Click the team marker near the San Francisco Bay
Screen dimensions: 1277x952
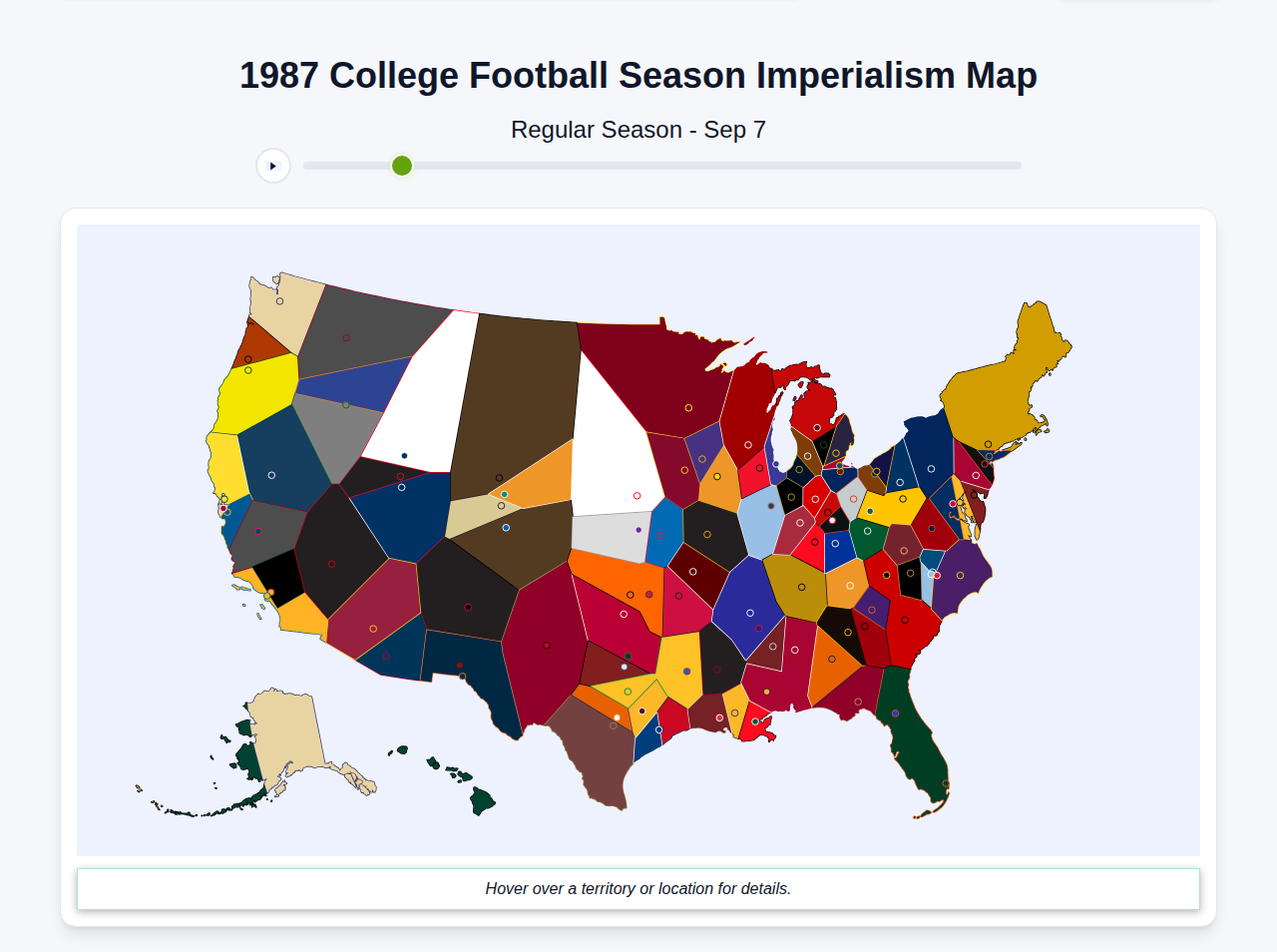click(223, 509)
